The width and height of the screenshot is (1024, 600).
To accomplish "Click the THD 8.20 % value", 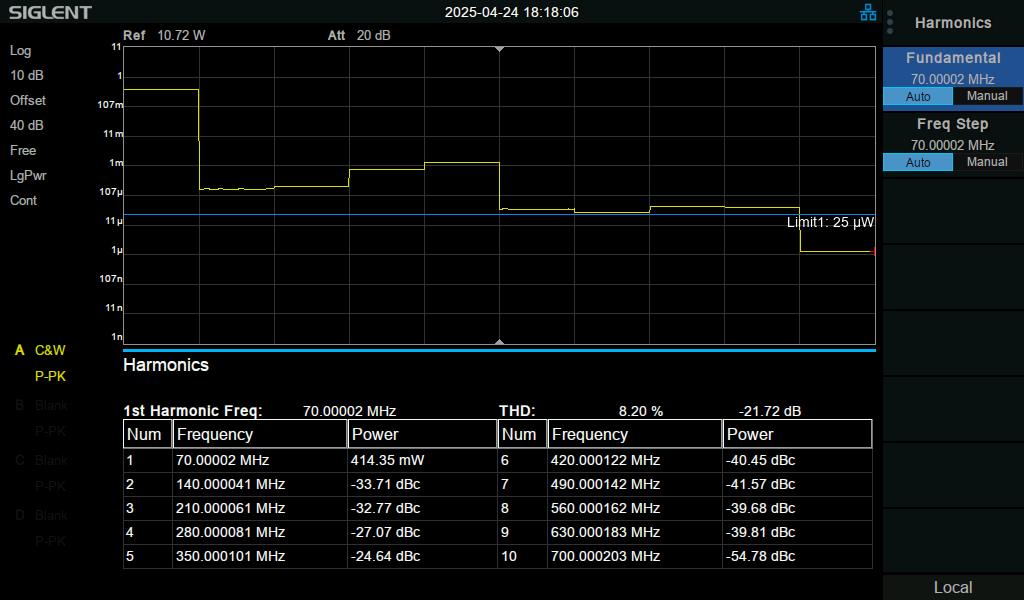I will click(x=641, y=411).
